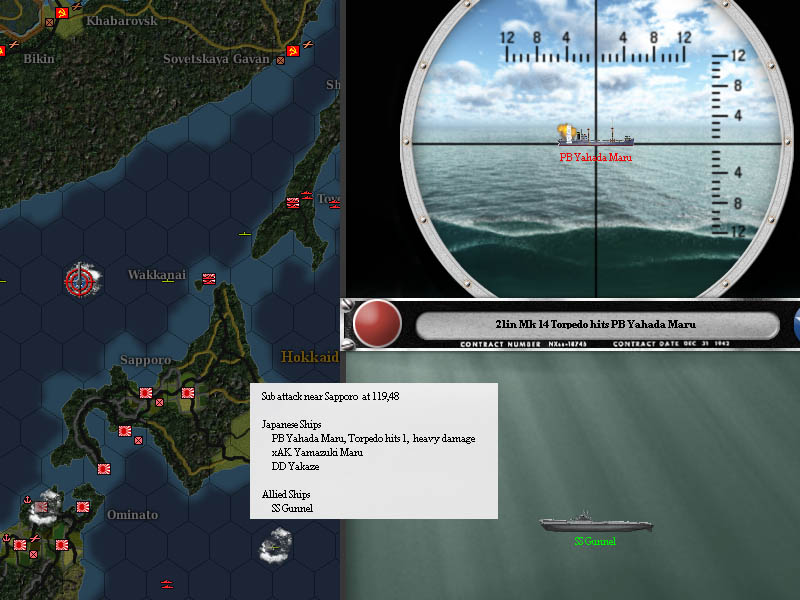
Task: Select the yellow submarine west of Sakhalin's tip
Action: tap(245, 234)
